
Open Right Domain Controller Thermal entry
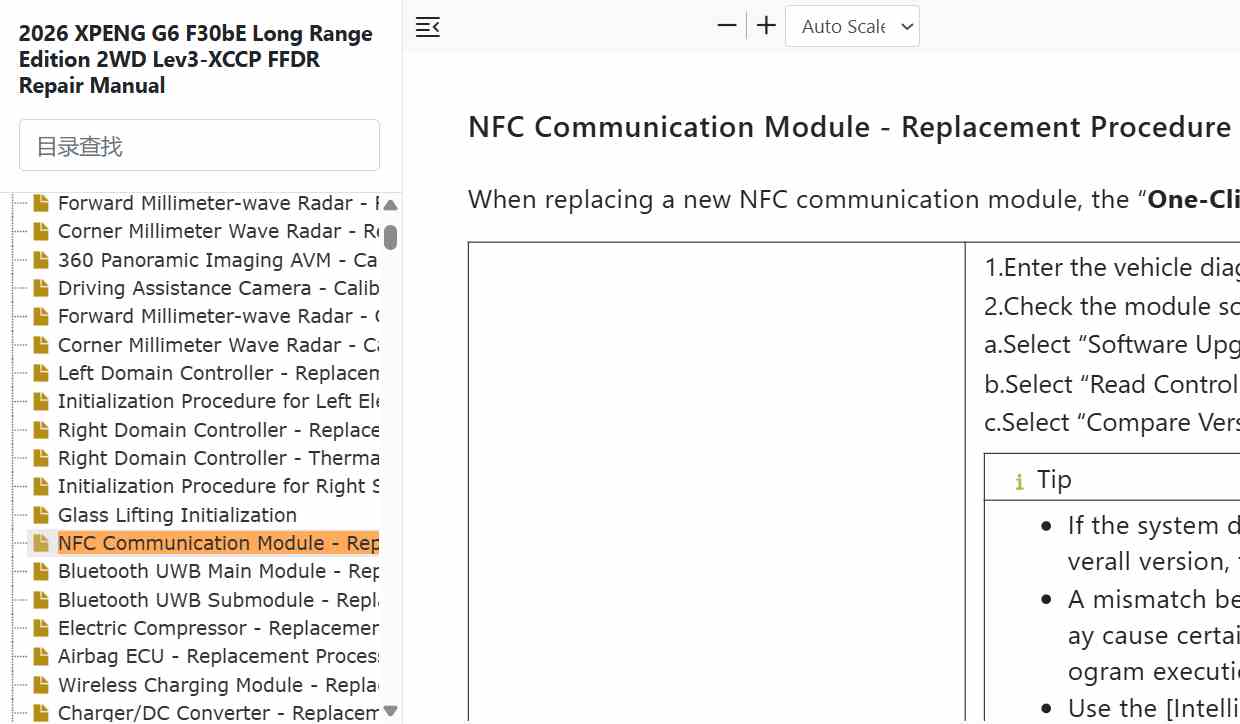218,458
